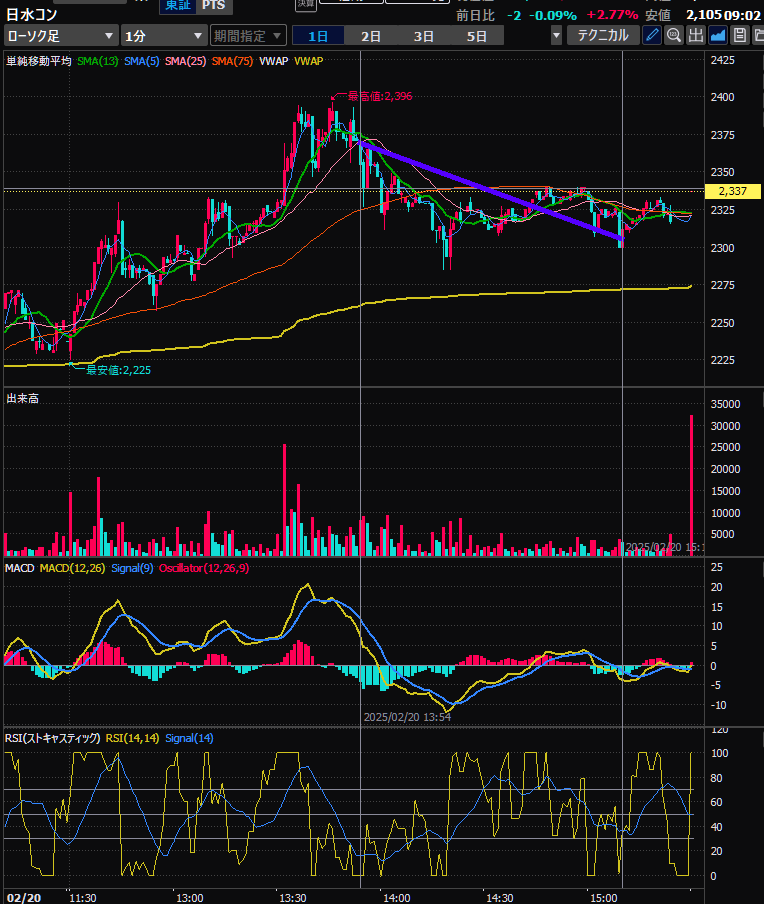Select the 2日 range tab

pyautogui.click(x=371, y=36)
